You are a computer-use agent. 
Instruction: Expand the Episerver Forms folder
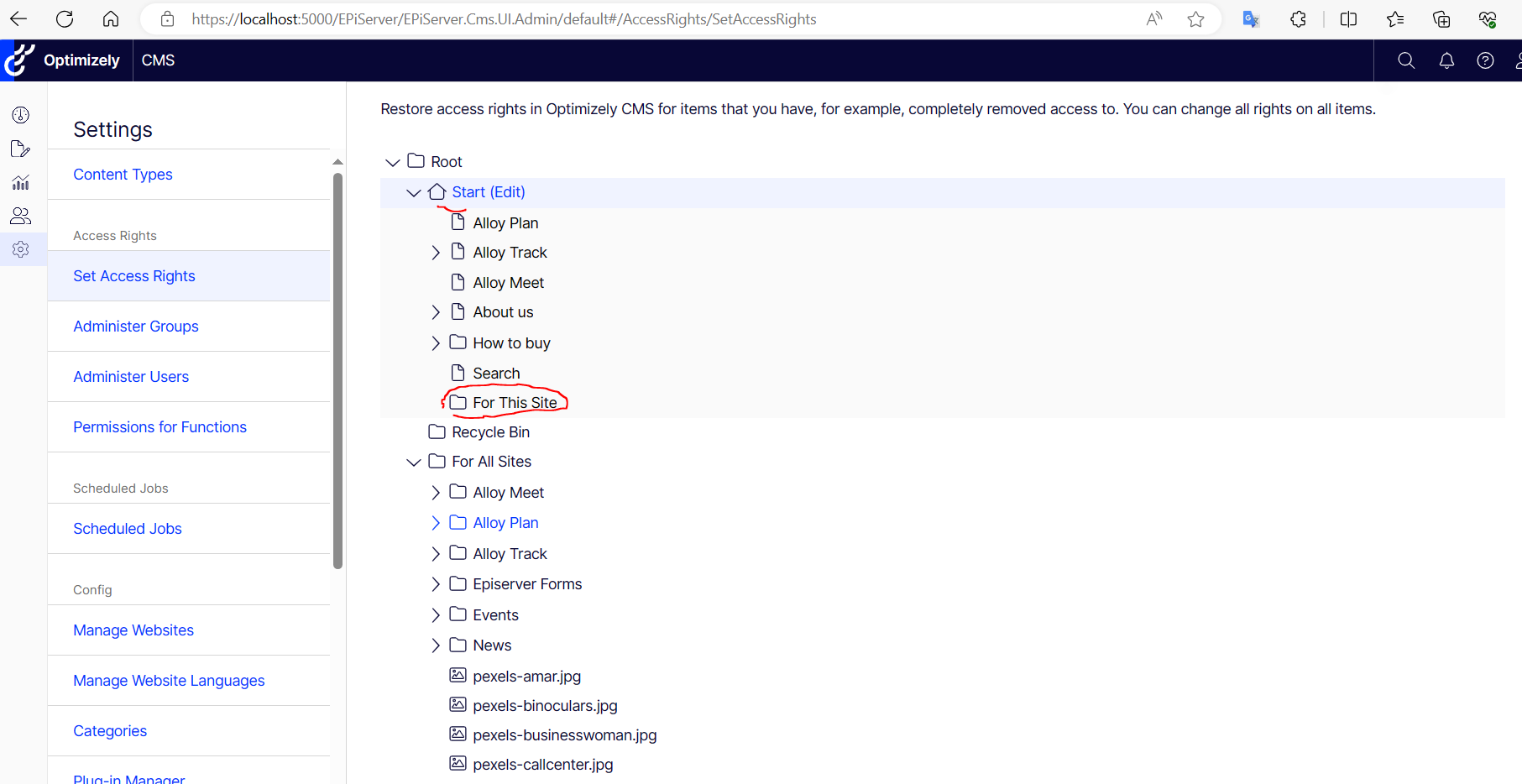(435, 584)
